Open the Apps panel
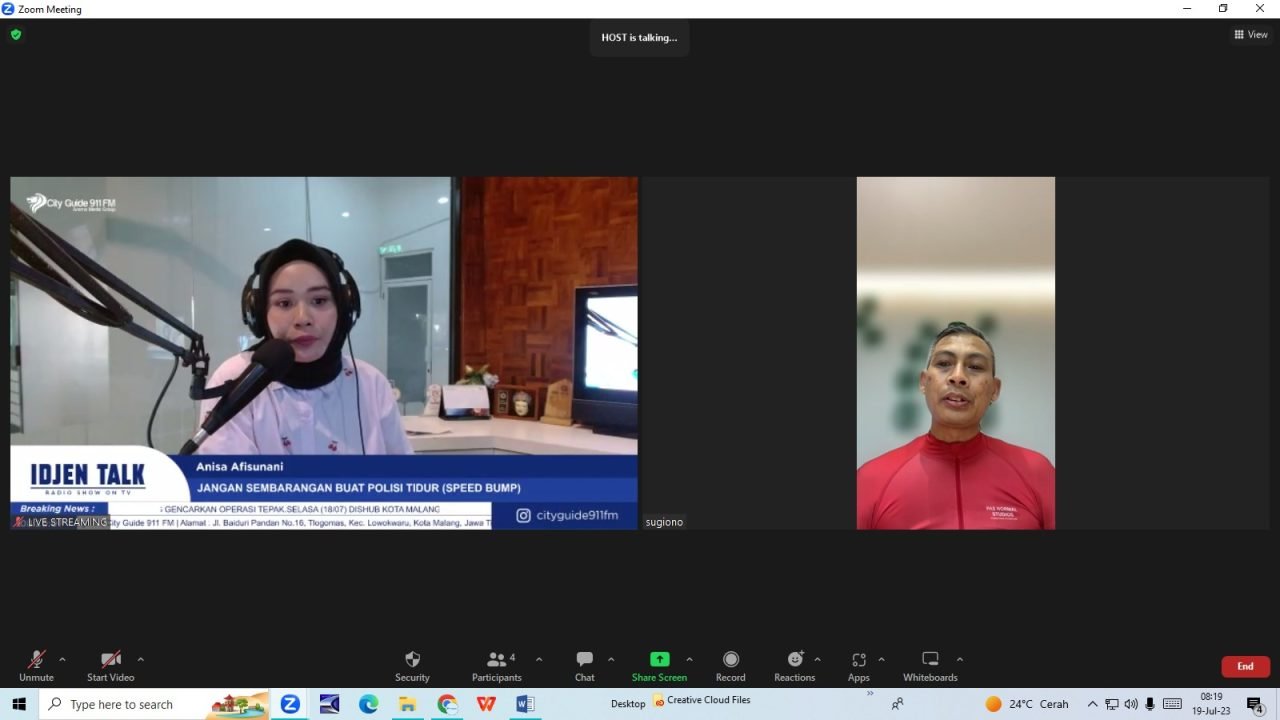This screenshot has height=720, width=1280. coord(858,666)
